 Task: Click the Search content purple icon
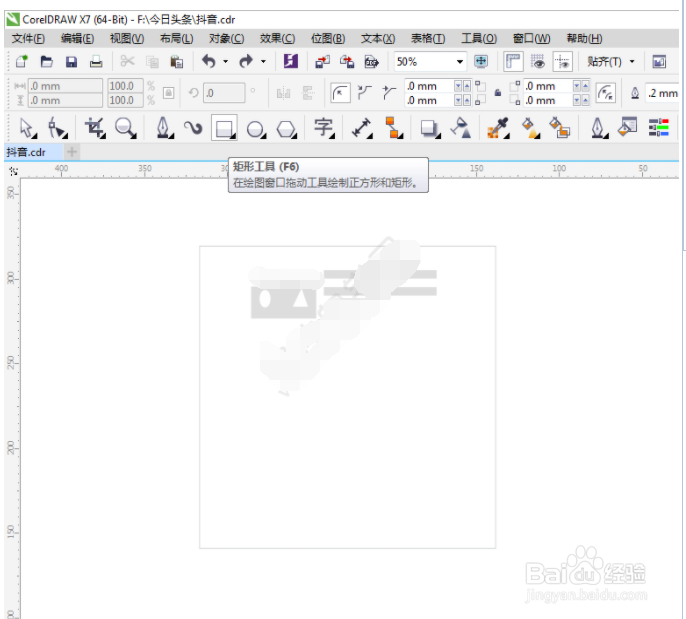(291, 61)
